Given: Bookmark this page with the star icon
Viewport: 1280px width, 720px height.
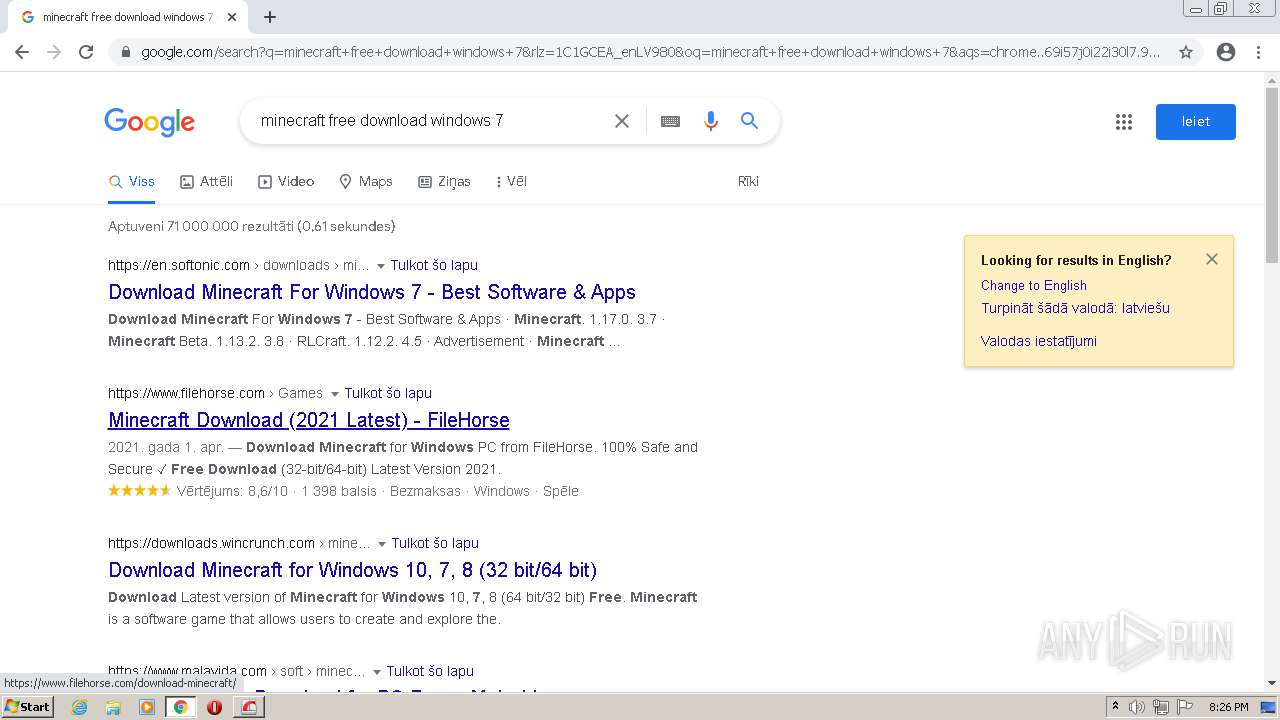Looking at the screenshot, I should point(1186,52).
